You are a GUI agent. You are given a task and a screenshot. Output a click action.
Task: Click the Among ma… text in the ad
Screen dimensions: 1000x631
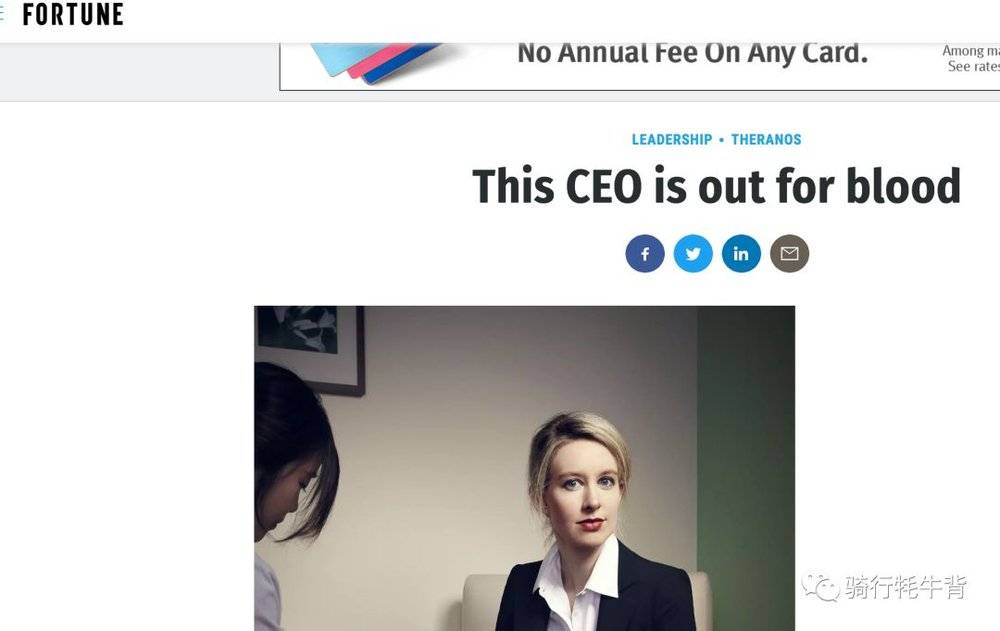coord(971,50)
